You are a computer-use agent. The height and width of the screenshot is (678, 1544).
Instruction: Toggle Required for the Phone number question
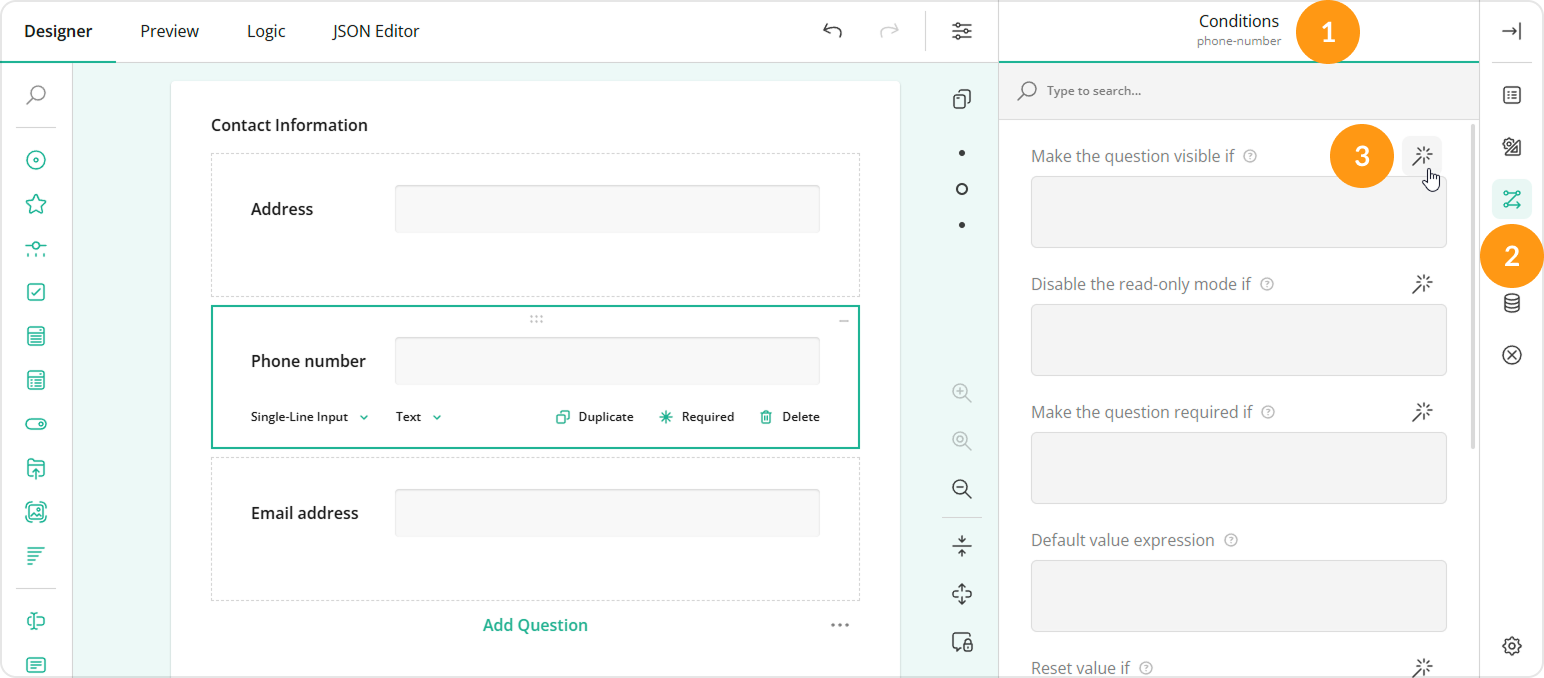click(x=697, y=416)
